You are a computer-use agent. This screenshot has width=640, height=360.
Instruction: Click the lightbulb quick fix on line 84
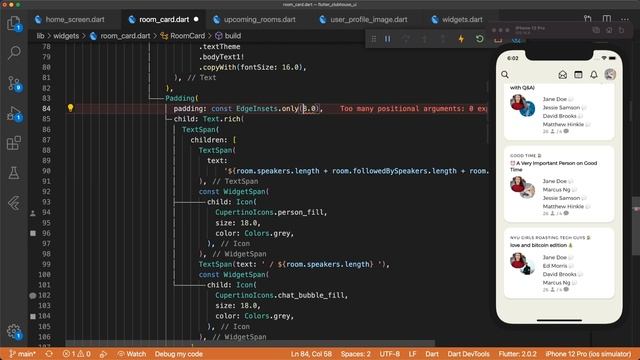[70, 108]
